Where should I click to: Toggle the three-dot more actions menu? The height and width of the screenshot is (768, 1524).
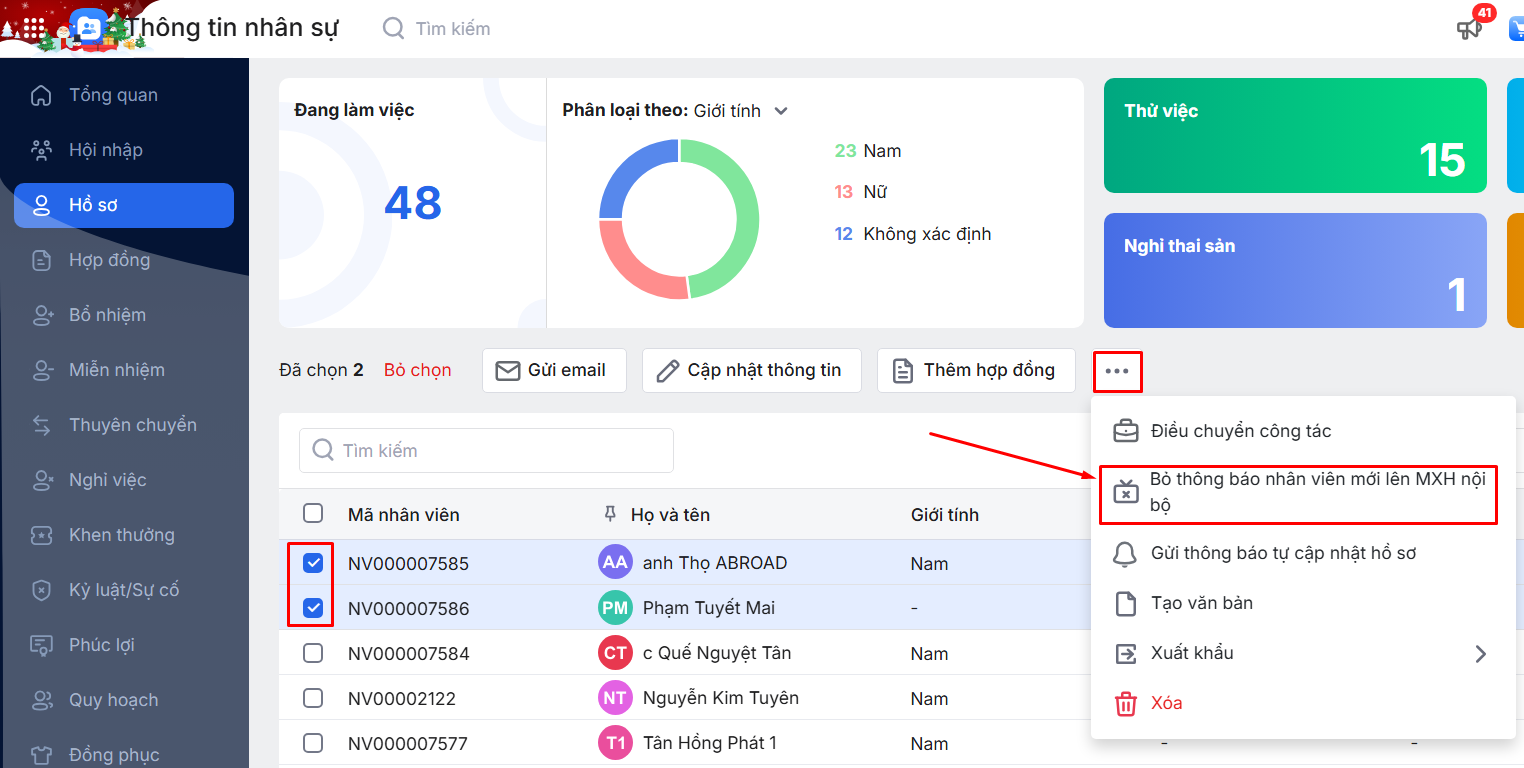coord(1117,371)
